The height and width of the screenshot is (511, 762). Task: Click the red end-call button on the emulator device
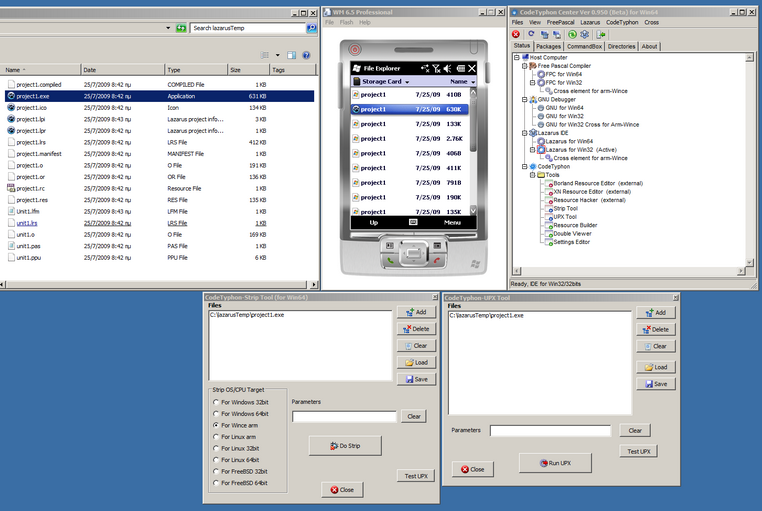pos(437,261)
